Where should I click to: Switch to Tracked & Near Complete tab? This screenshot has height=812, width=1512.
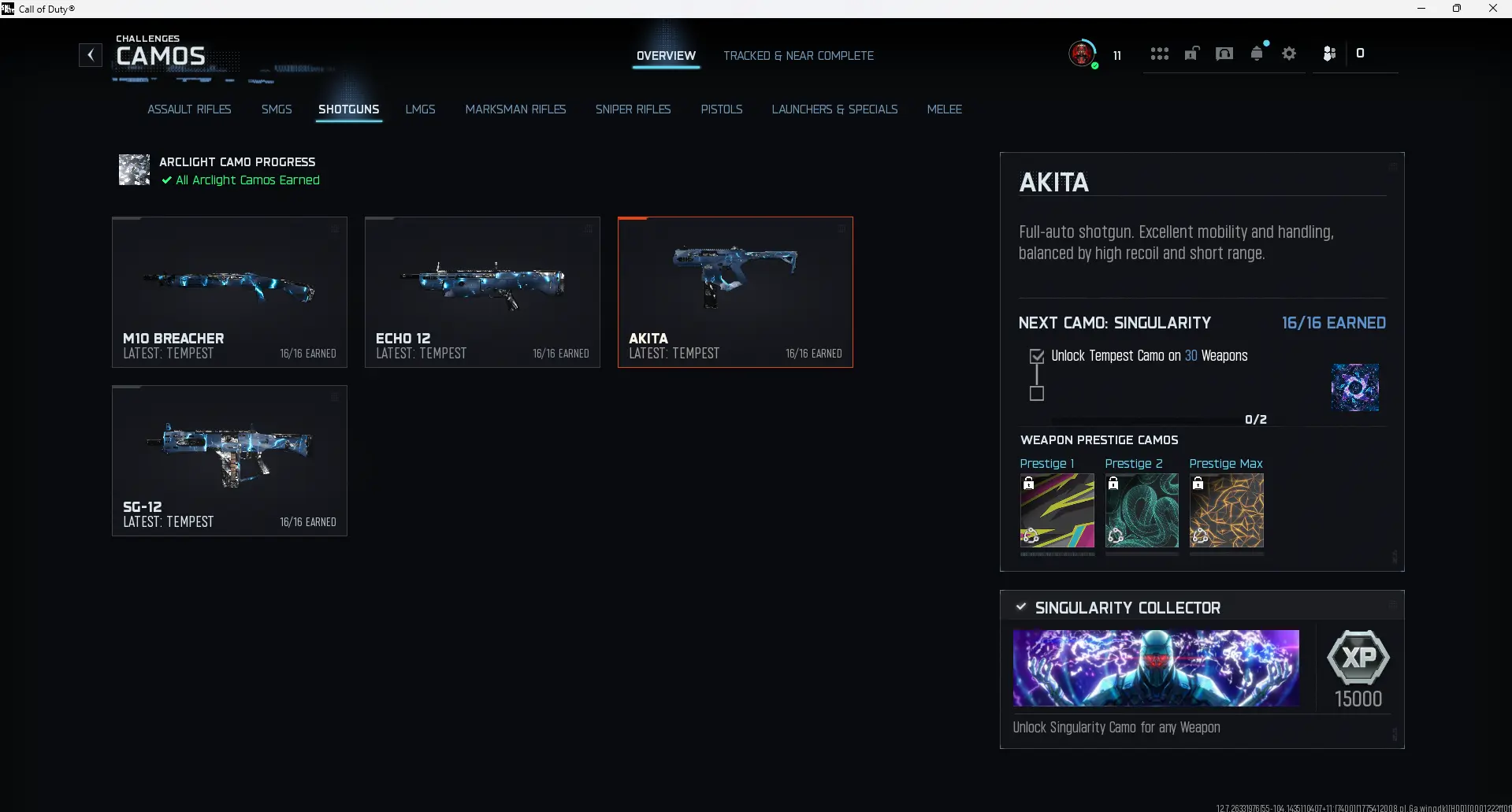pos(798,56)
